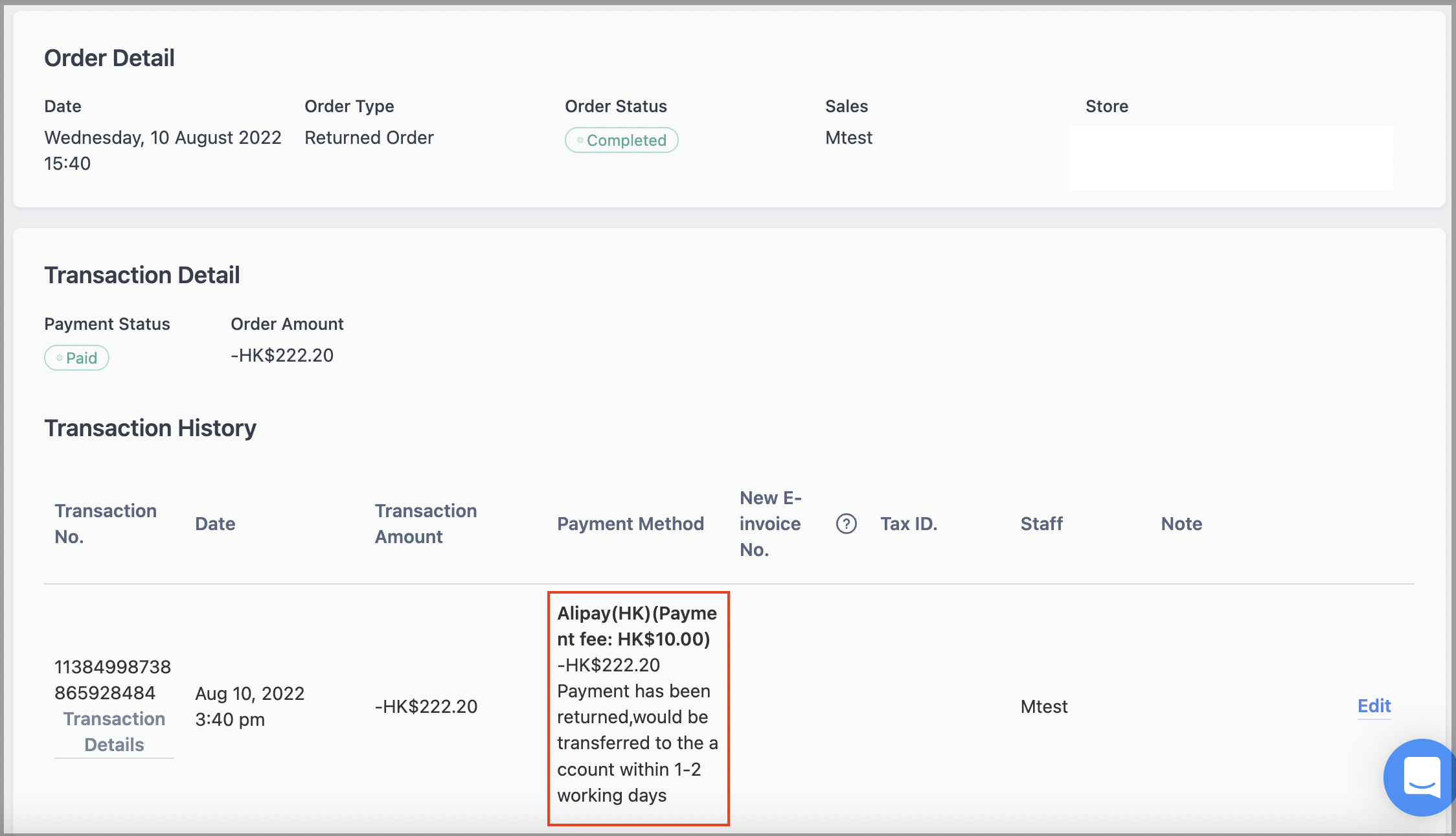This screenshot has width=1456, height=836.
Task: Click Edit in the Note column
Action: [x=1374, y=706]
